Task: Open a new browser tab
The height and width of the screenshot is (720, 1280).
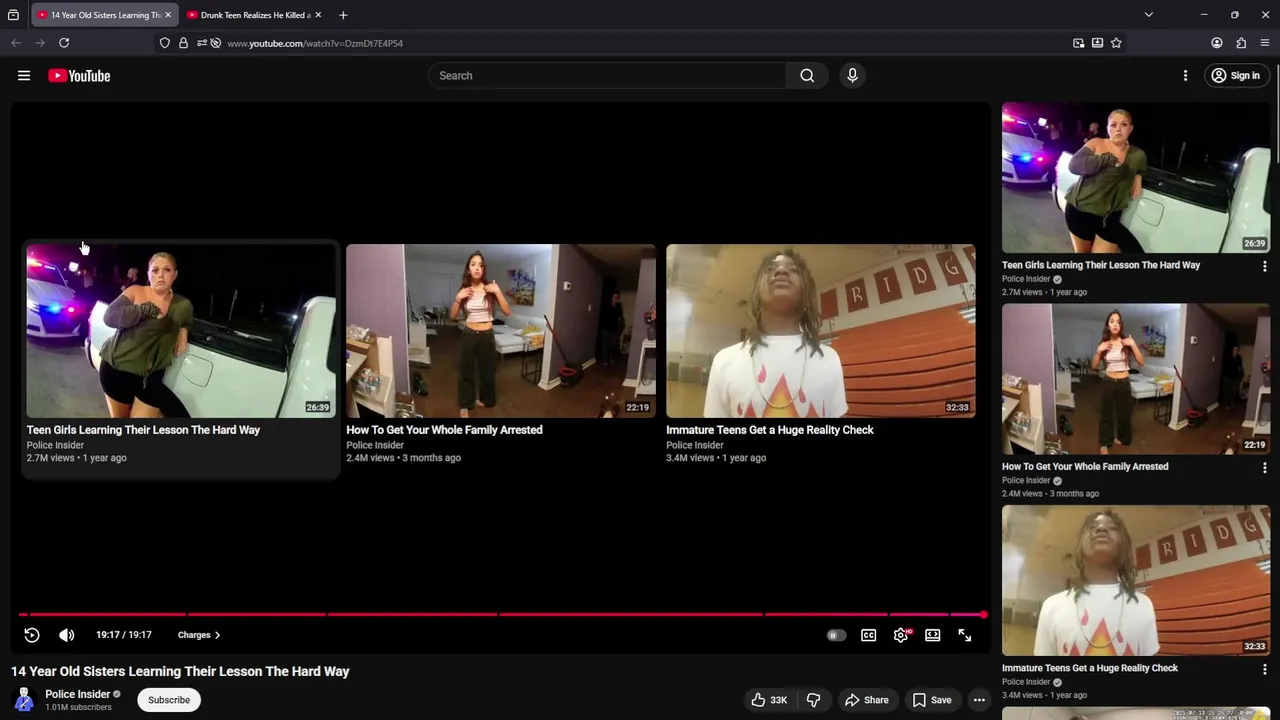Action: point(343,15)
